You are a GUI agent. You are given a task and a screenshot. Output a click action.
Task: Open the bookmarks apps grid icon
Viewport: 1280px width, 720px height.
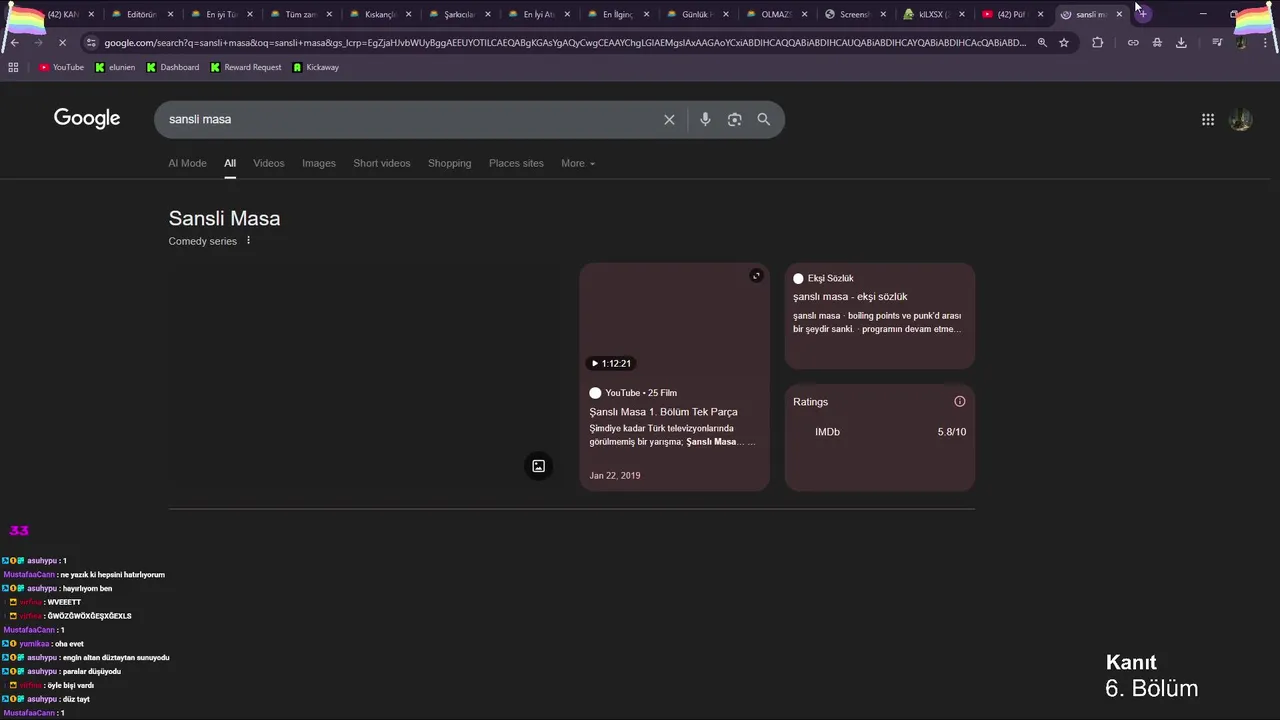point(13,67)
